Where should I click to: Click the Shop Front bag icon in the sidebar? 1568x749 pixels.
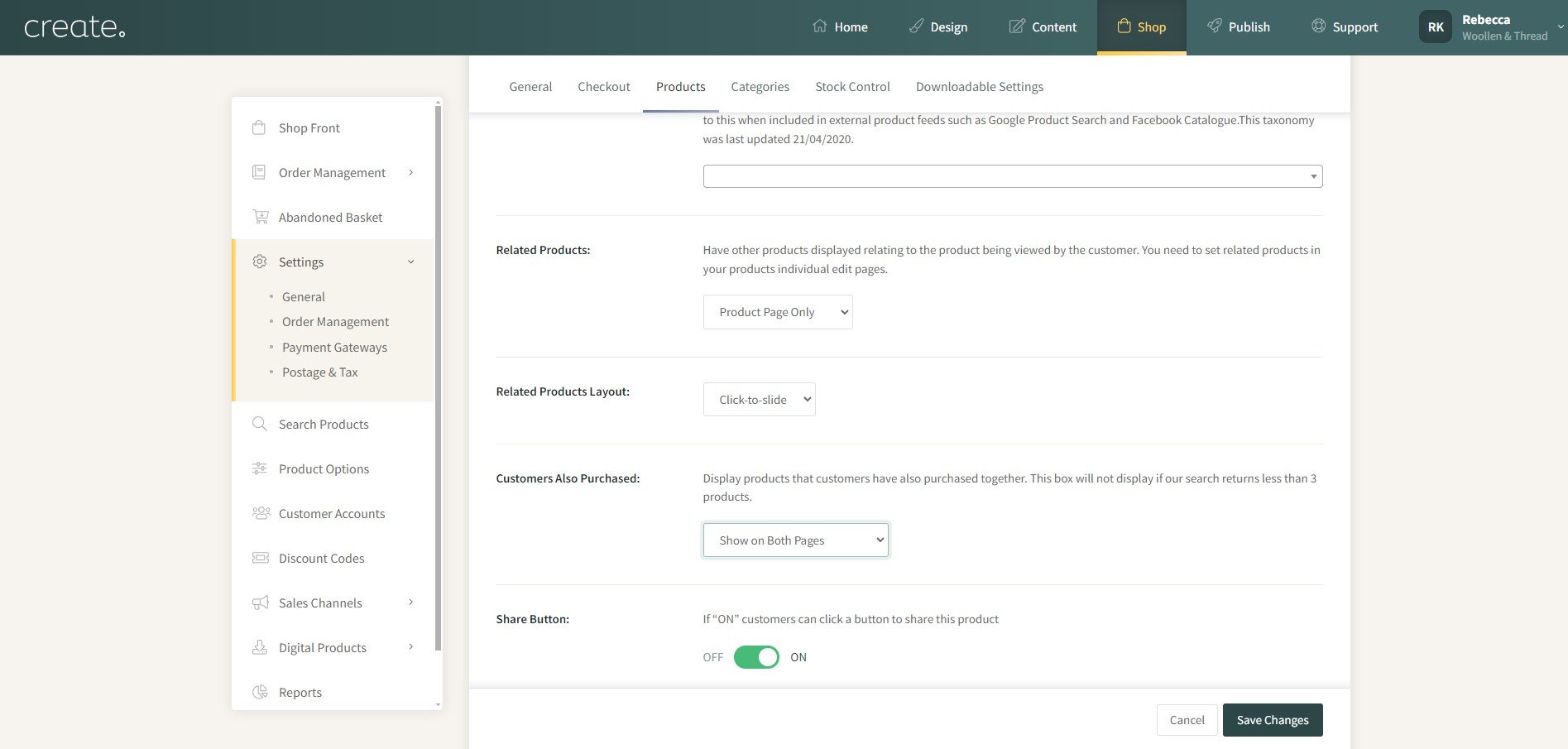259,127
